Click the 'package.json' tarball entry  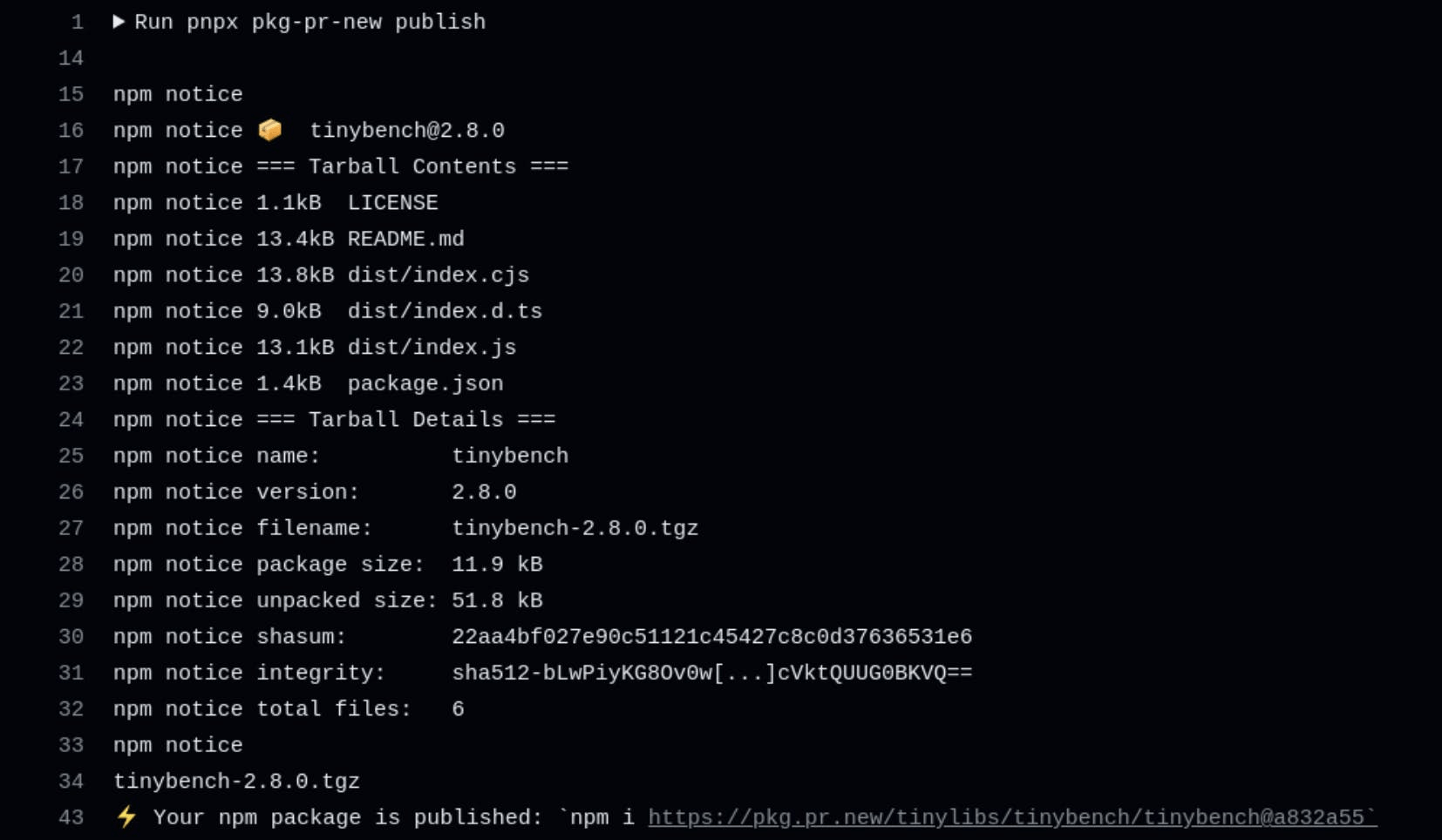pyautogui.click(x=425, y=384)
